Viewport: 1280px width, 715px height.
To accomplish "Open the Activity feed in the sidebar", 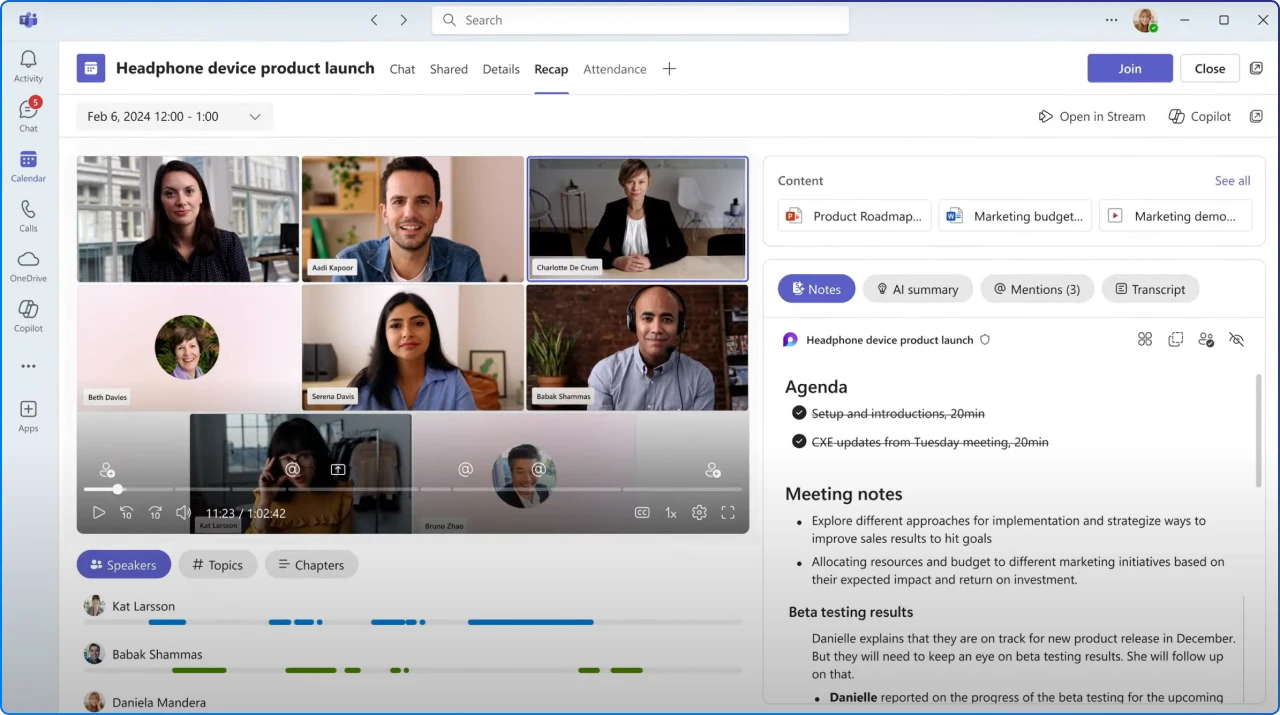I will pos(28,66).
